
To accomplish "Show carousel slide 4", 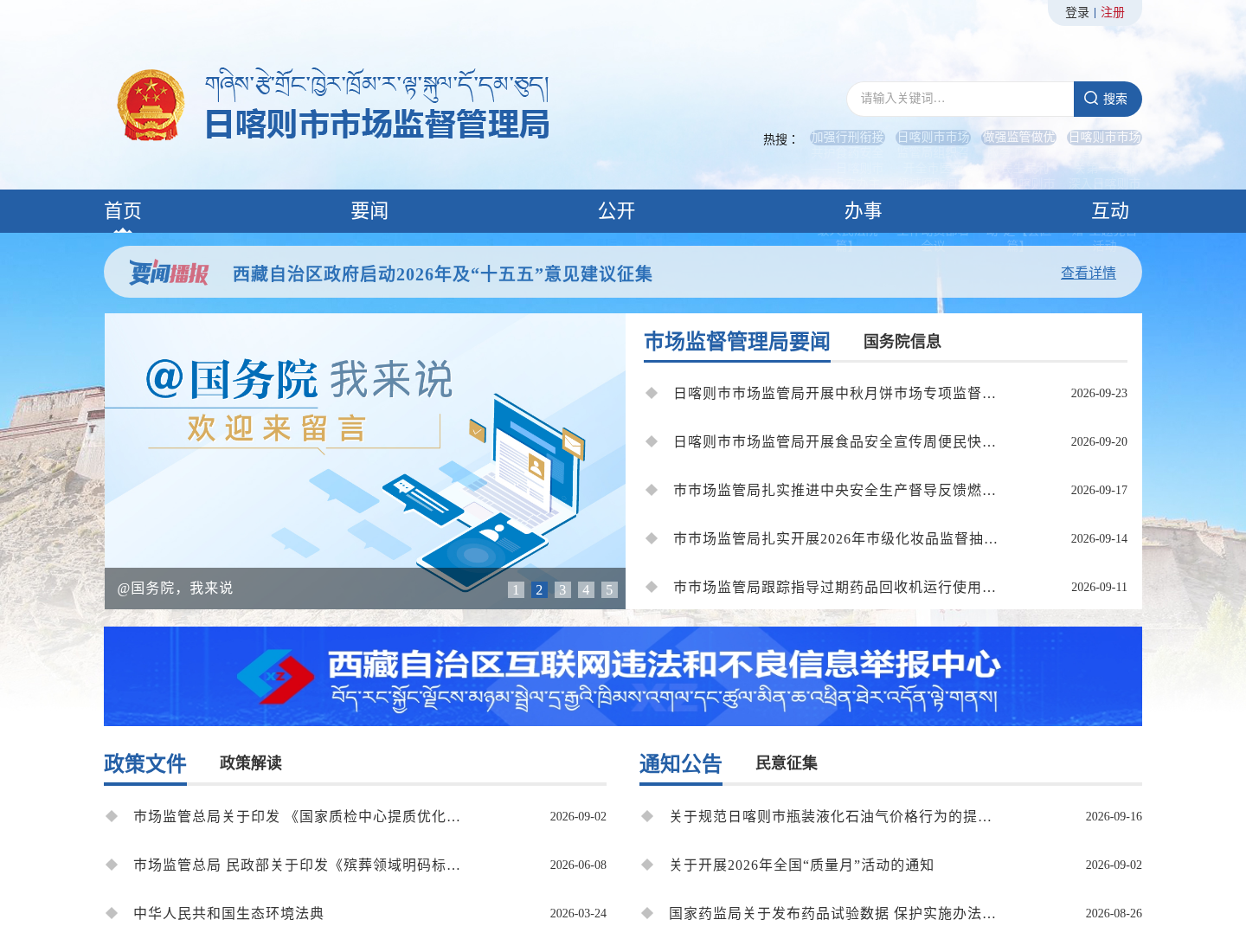I will (x=586, y=589).
